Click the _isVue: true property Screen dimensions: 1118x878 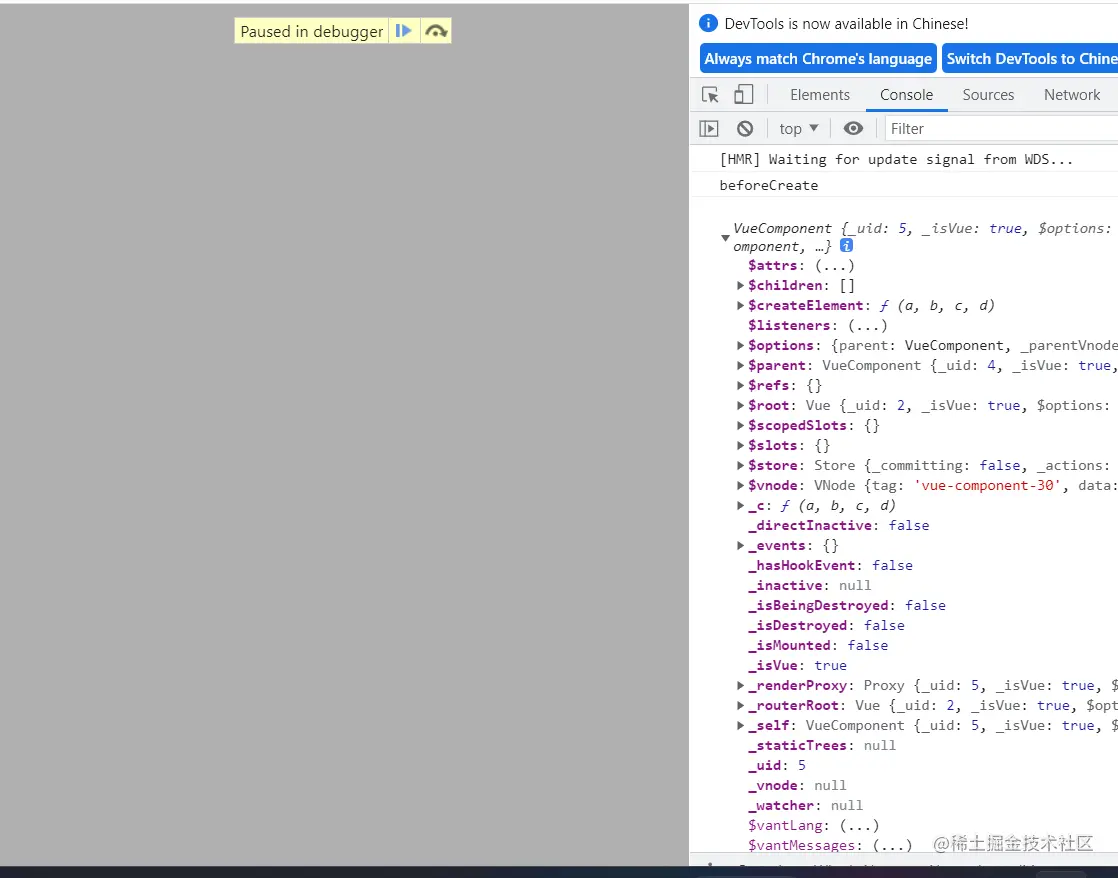coord(797,665)
